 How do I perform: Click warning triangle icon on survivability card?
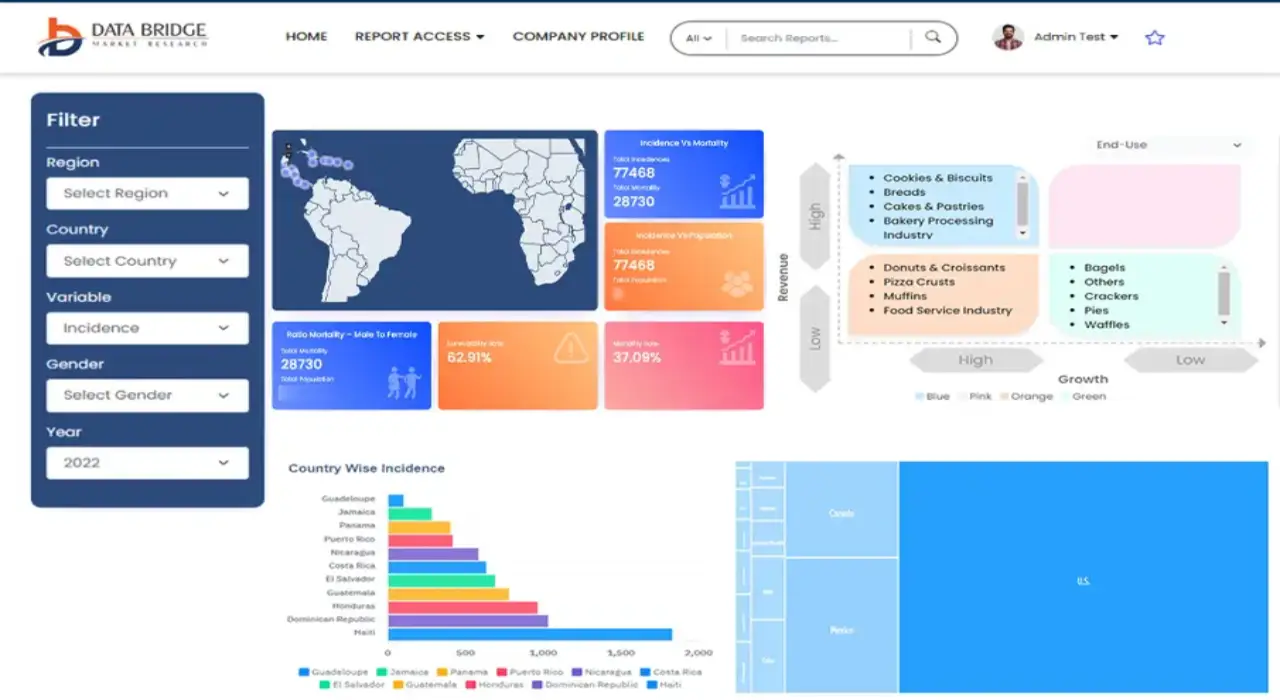click(570, 348)
